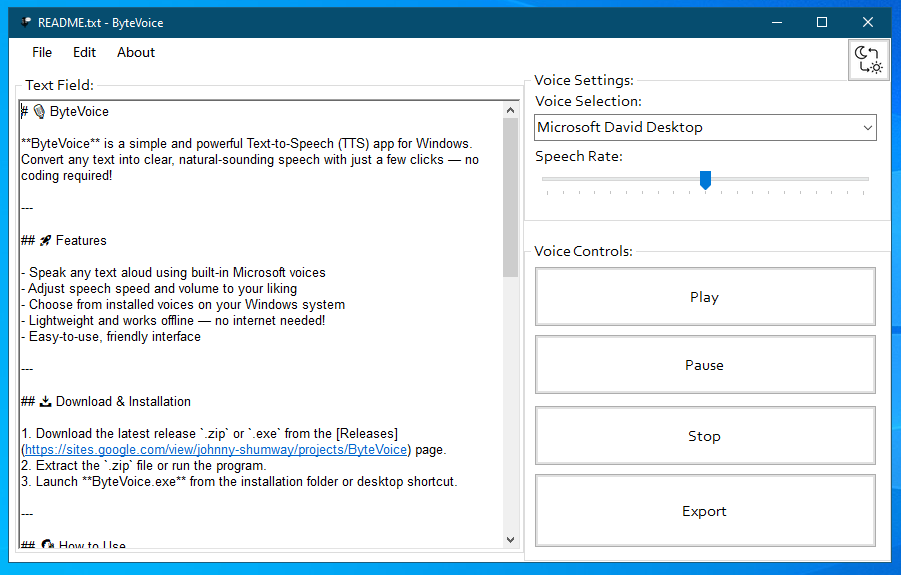
Task: Click 'Easy-to-use, friendly interface' line
Action: [x=111, y=337]
